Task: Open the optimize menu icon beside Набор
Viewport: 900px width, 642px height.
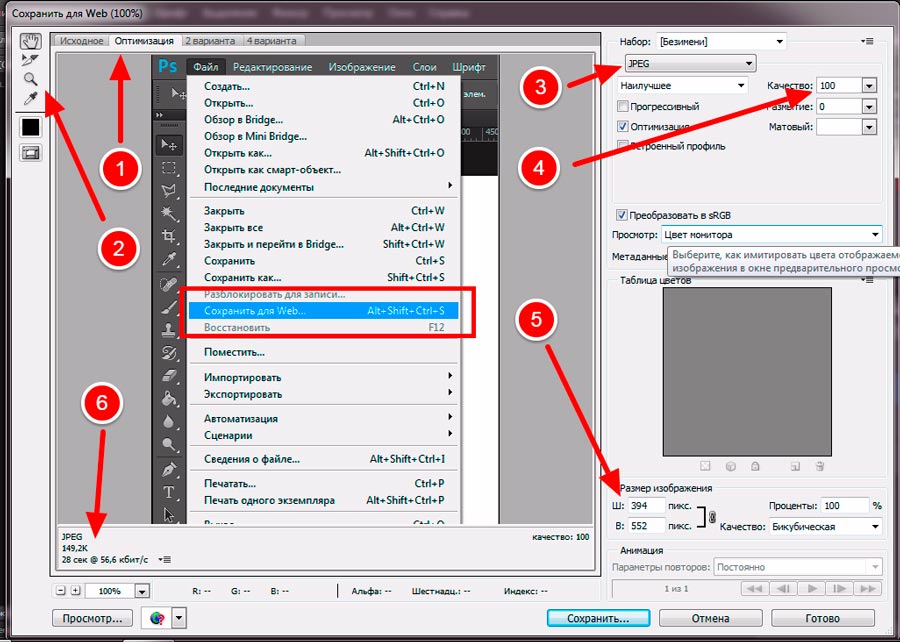Action: click(867, 41)
